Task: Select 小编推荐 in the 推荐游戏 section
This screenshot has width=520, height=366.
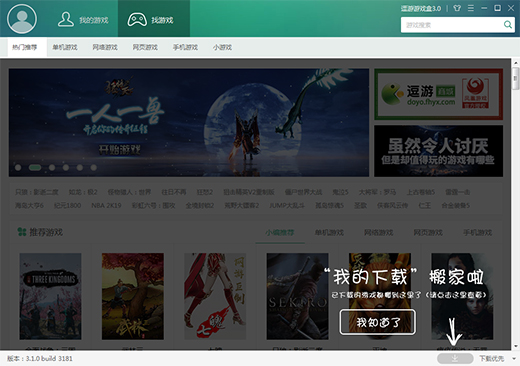Action: [x=280, y=232]
